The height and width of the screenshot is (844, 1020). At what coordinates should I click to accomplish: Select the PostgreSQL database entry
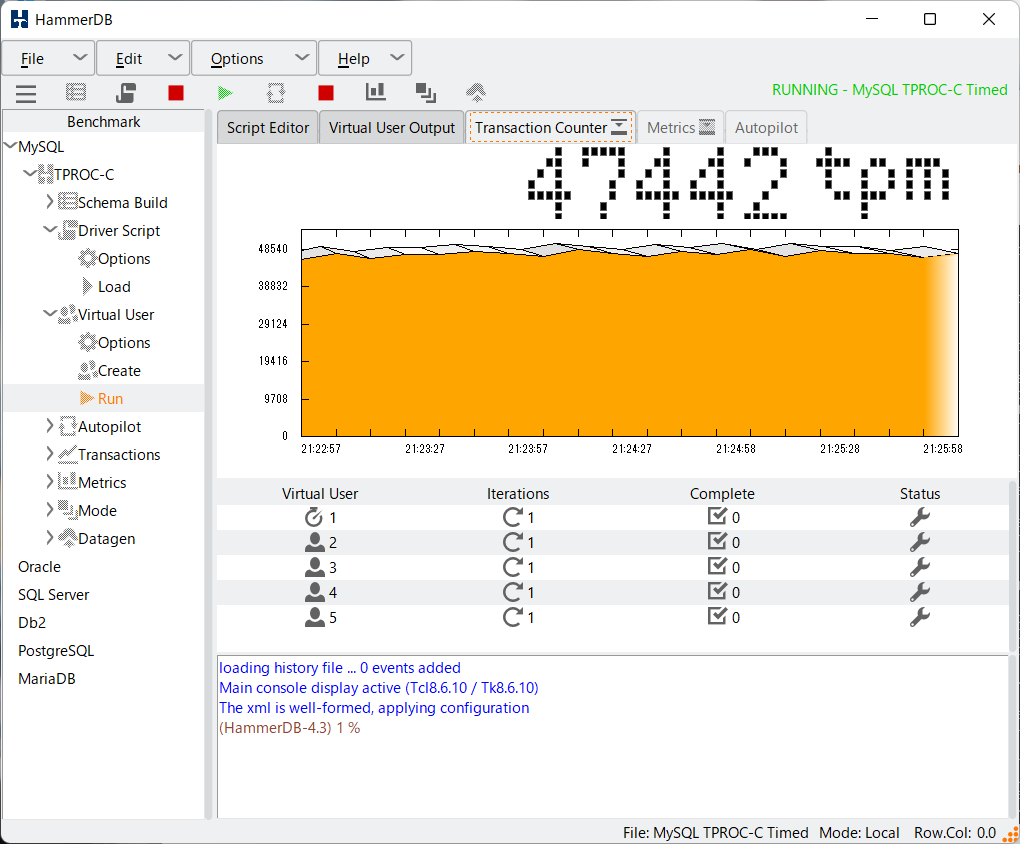[x=56, y=650]
